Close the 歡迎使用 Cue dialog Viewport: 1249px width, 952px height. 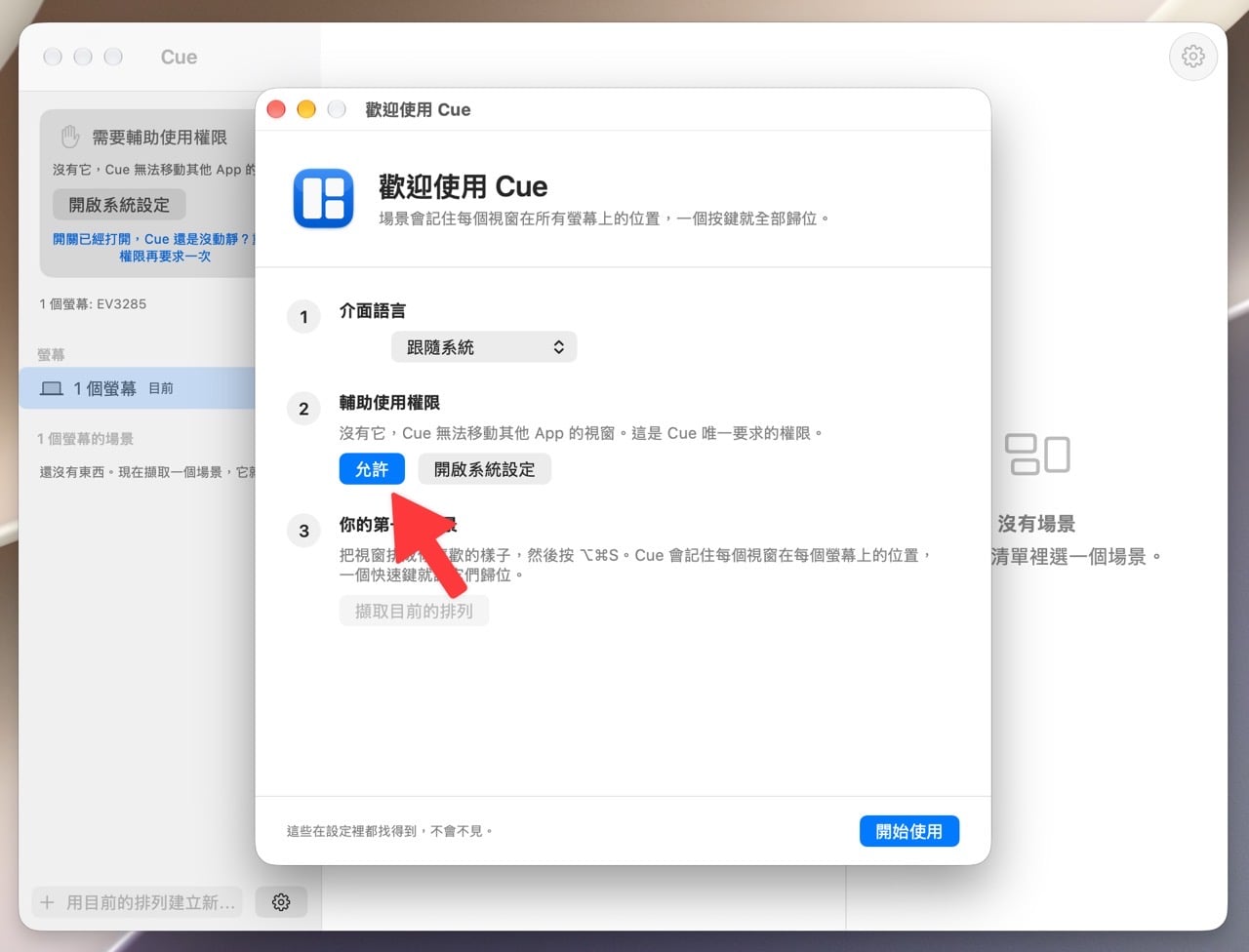tap(276, 109)
